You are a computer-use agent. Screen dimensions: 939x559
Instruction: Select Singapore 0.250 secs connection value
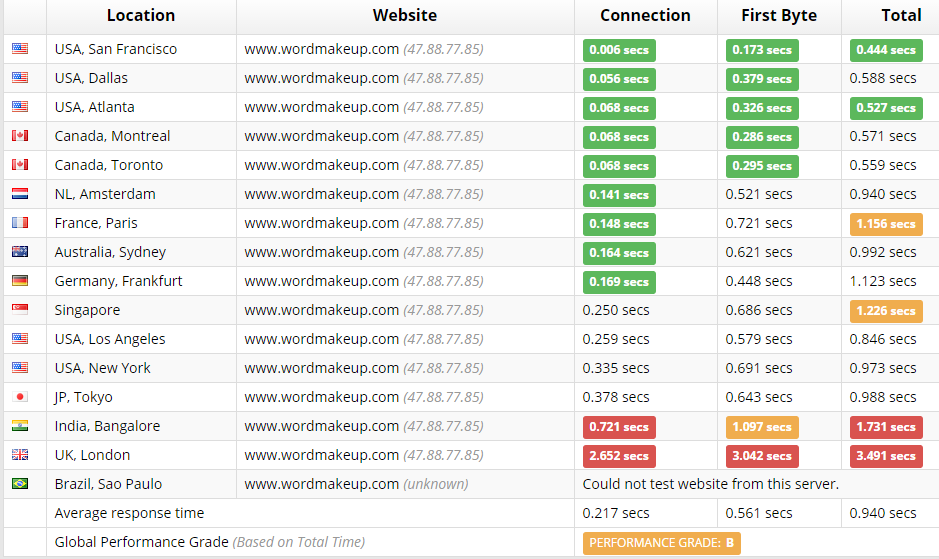tap(616, 310)
